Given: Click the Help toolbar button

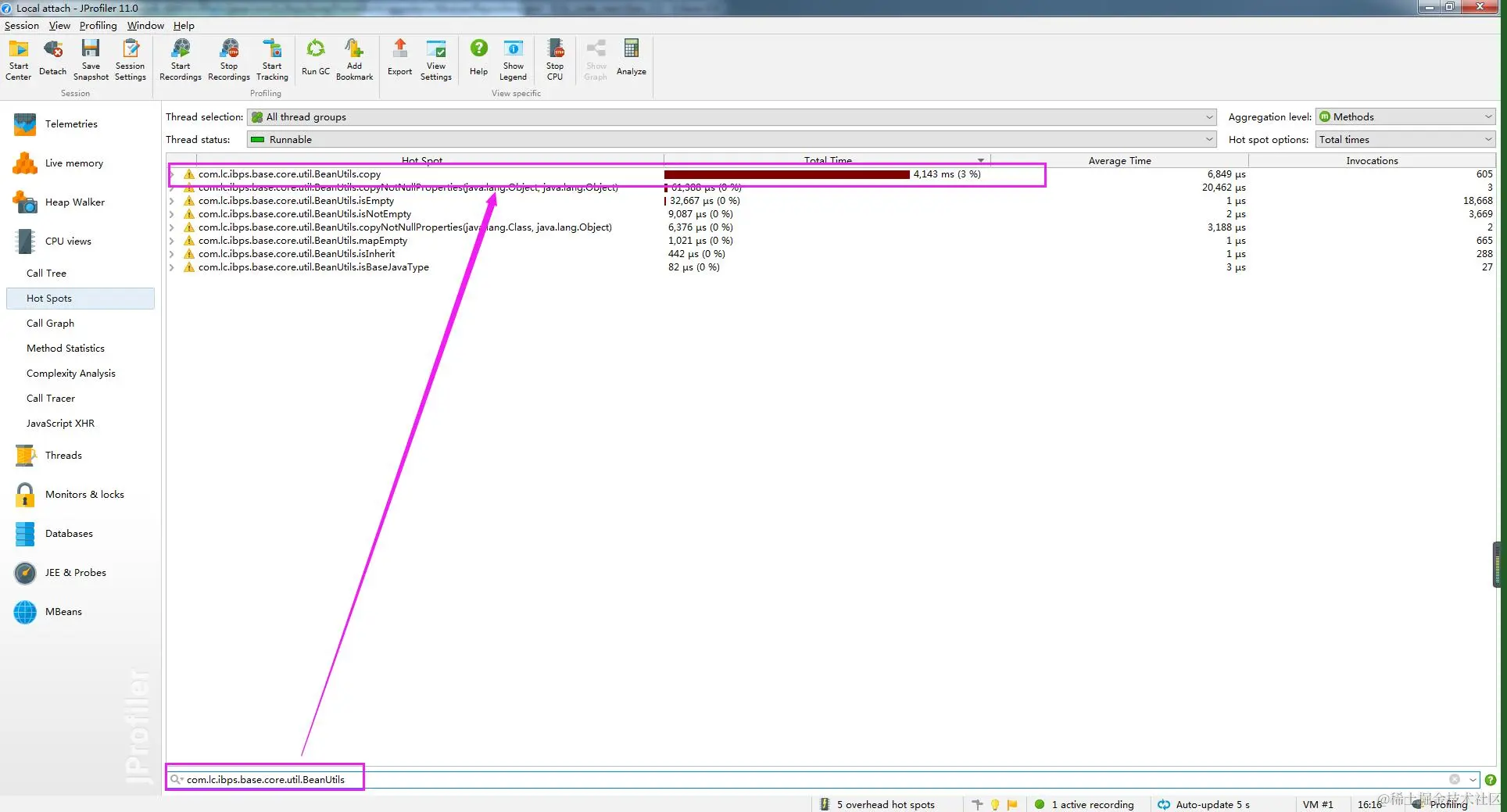Looking at the screenshot, I should coord(478,59).
